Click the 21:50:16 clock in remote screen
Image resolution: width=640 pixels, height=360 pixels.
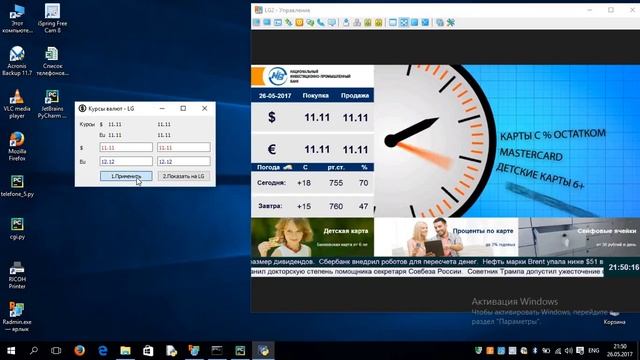pos(624,267)
